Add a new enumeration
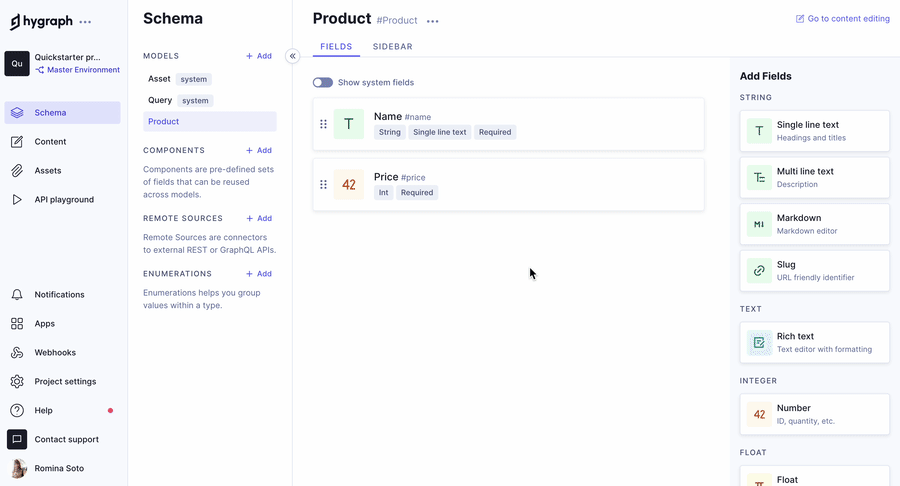900x486 pixels. [259, 274]
